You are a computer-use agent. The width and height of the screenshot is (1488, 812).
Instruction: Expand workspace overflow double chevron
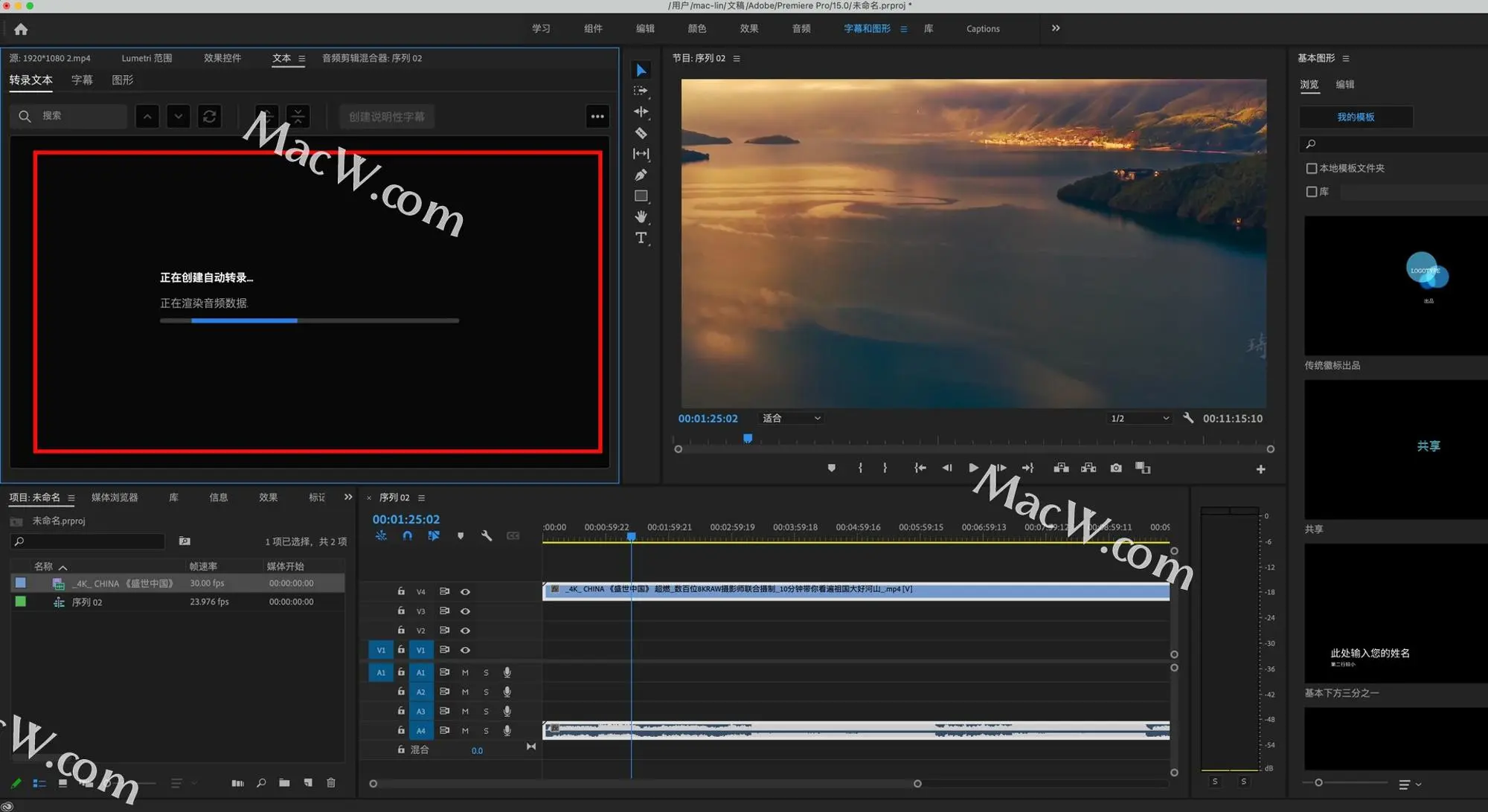[x=1056, y=28]
